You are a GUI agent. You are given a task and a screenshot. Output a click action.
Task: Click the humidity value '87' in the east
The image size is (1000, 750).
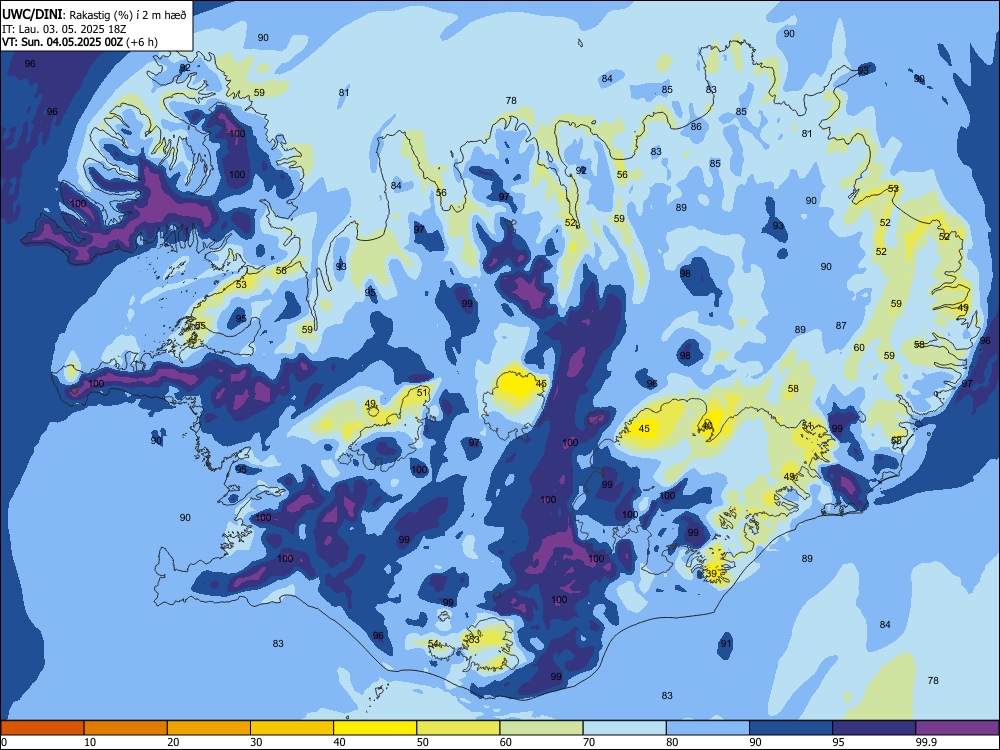point(841,326)
